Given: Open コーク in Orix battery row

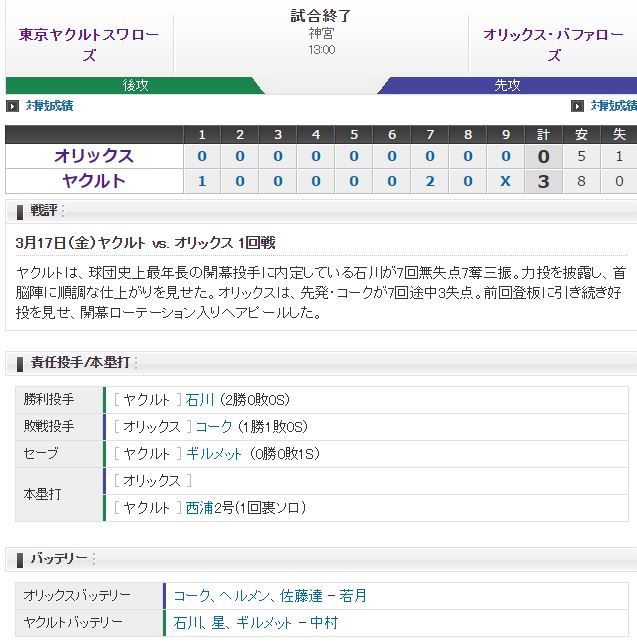Looking at the screenshot, I should pos(191,596).
